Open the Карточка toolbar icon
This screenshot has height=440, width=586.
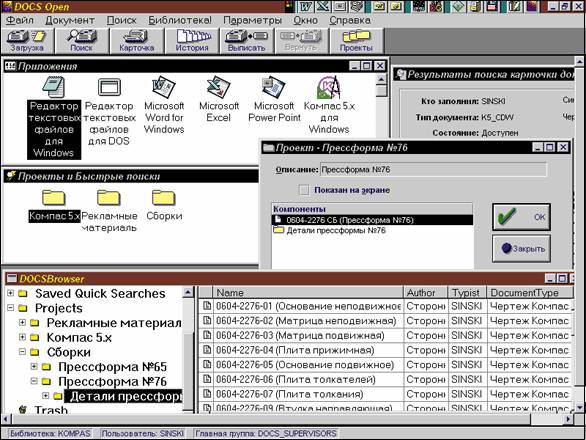click(137, 41)
